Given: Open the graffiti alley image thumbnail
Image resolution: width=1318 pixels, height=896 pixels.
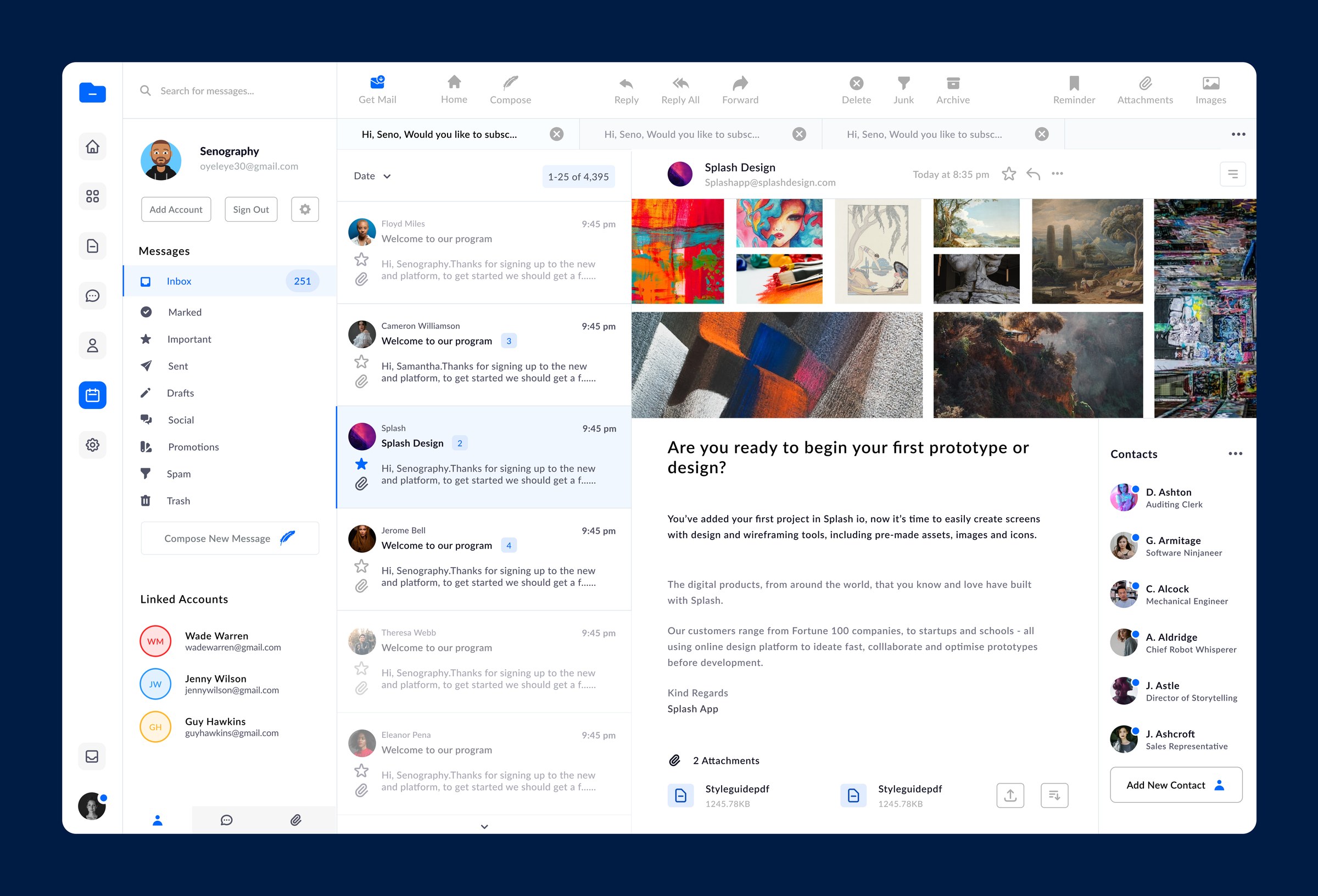Looking at the screenshot, I should click(x=1204, y=309).
